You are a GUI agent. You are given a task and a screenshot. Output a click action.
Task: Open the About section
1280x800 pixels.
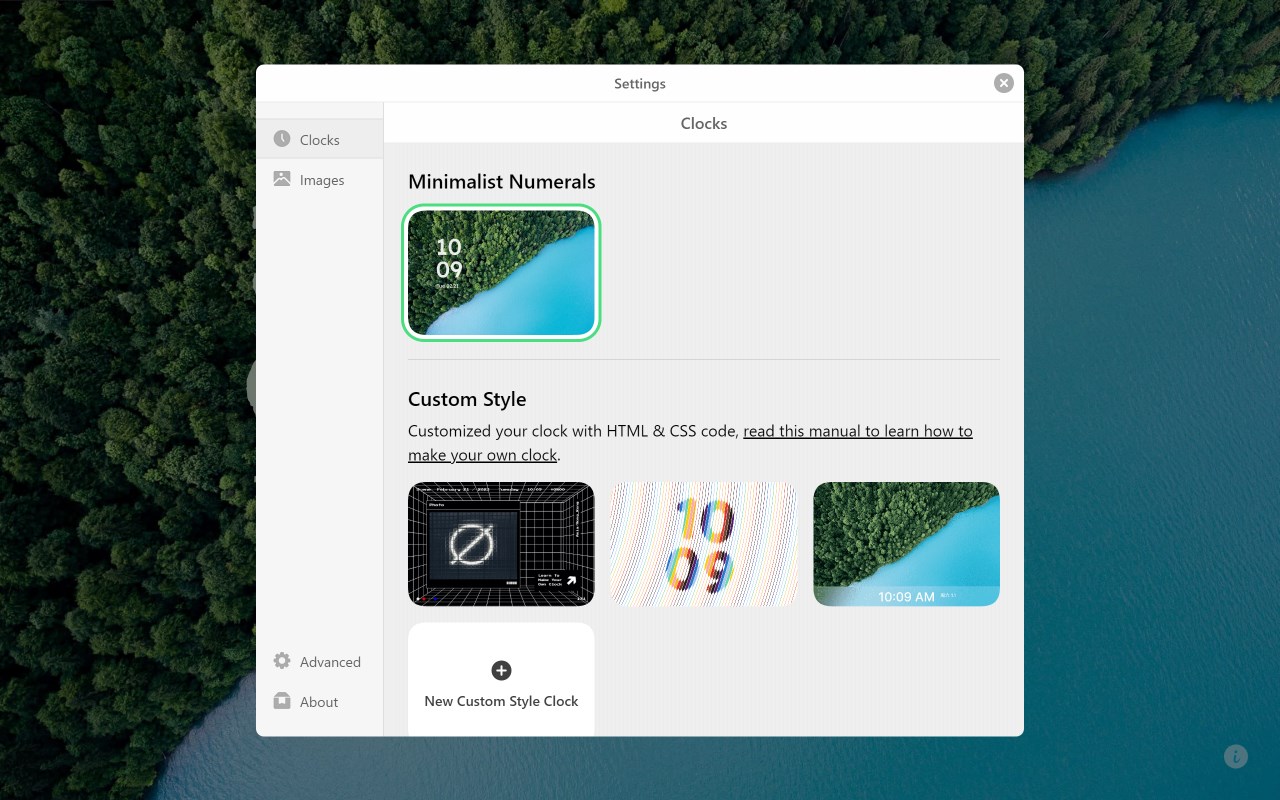pos(320,702)
